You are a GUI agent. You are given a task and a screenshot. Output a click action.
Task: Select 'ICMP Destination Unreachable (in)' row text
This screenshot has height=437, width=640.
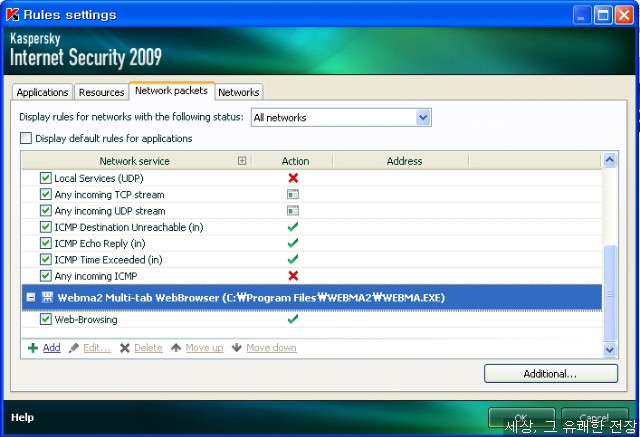pyautogui.click(x=129, y=227)
